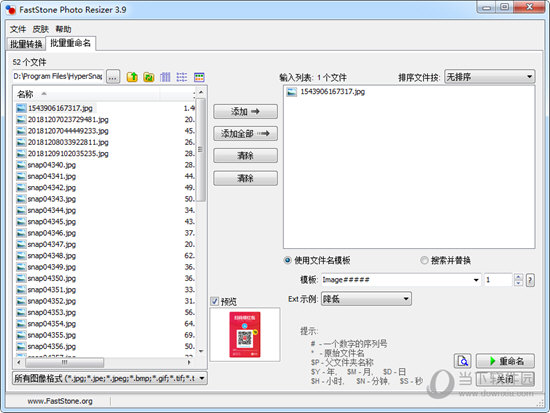Select file 1543906167317.jpg in source list
This screenshot has height=413, width=550.
[60, 108]
